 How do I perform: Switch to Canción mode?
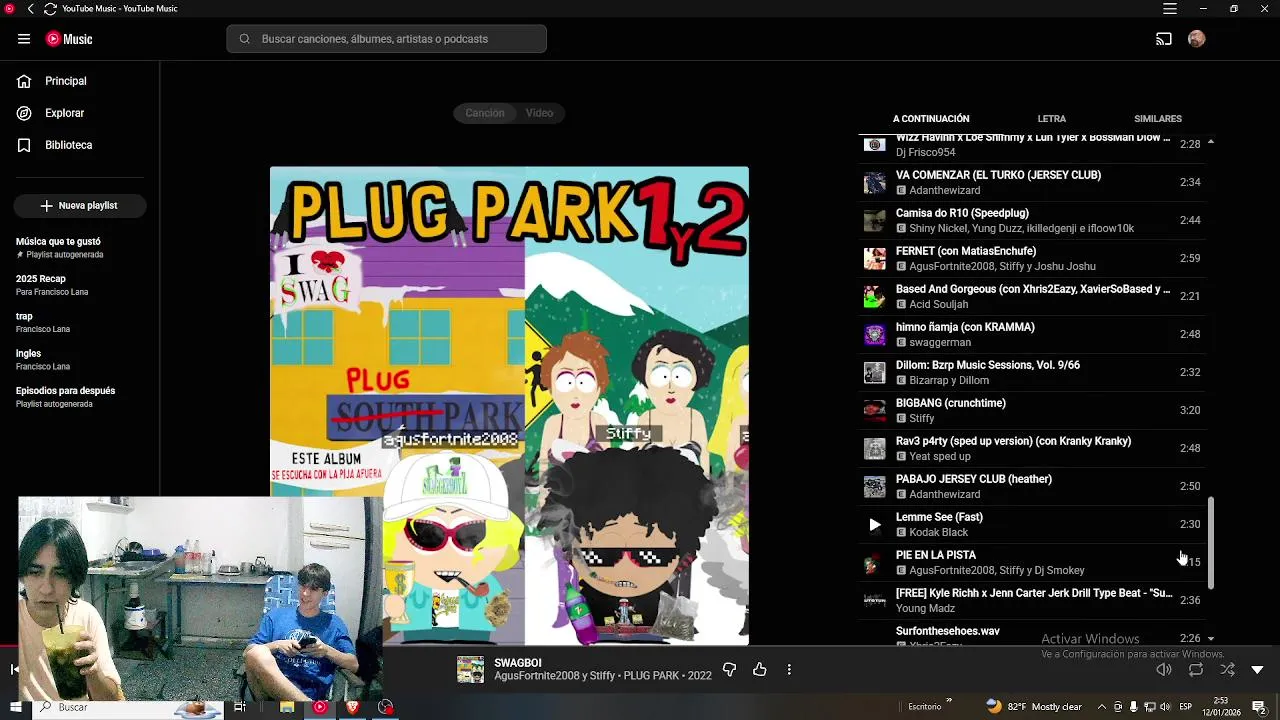[x=485, y=113]
